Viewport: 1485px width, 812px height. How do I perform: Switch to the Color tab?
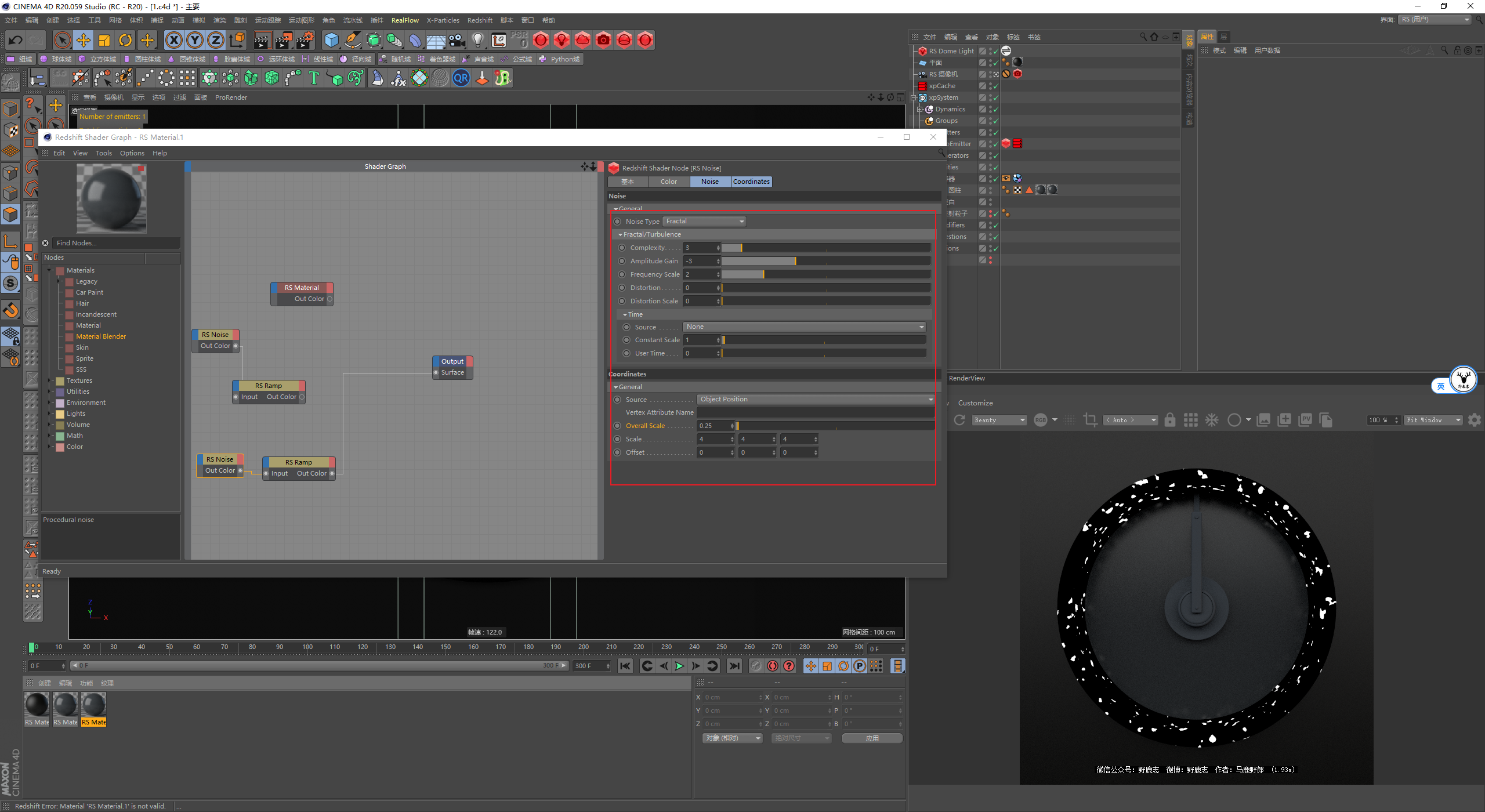click(669, 182)
